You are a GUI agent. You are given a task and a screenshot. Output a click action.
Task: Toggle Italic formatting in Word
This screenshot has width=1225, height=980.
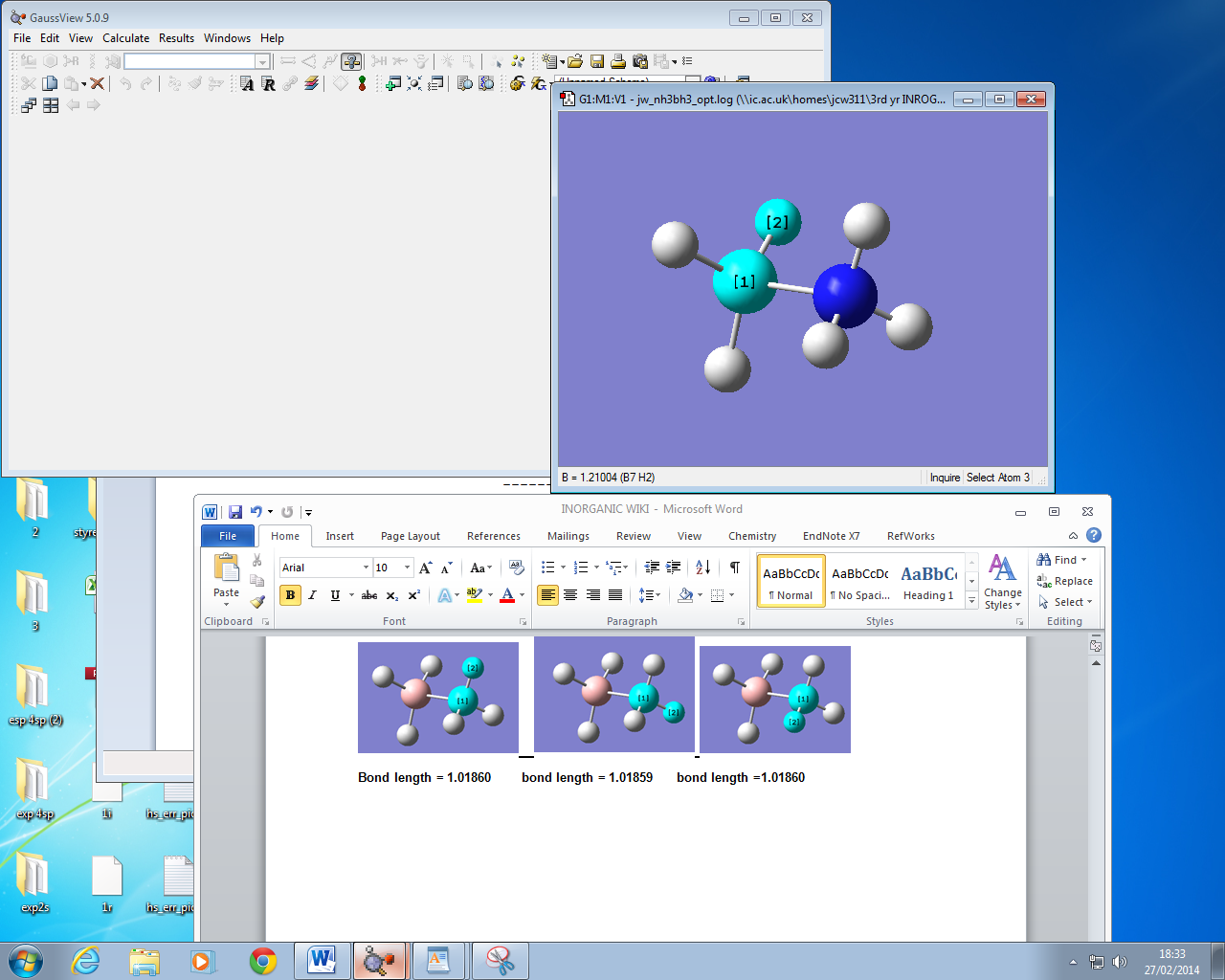coord(312,595)
